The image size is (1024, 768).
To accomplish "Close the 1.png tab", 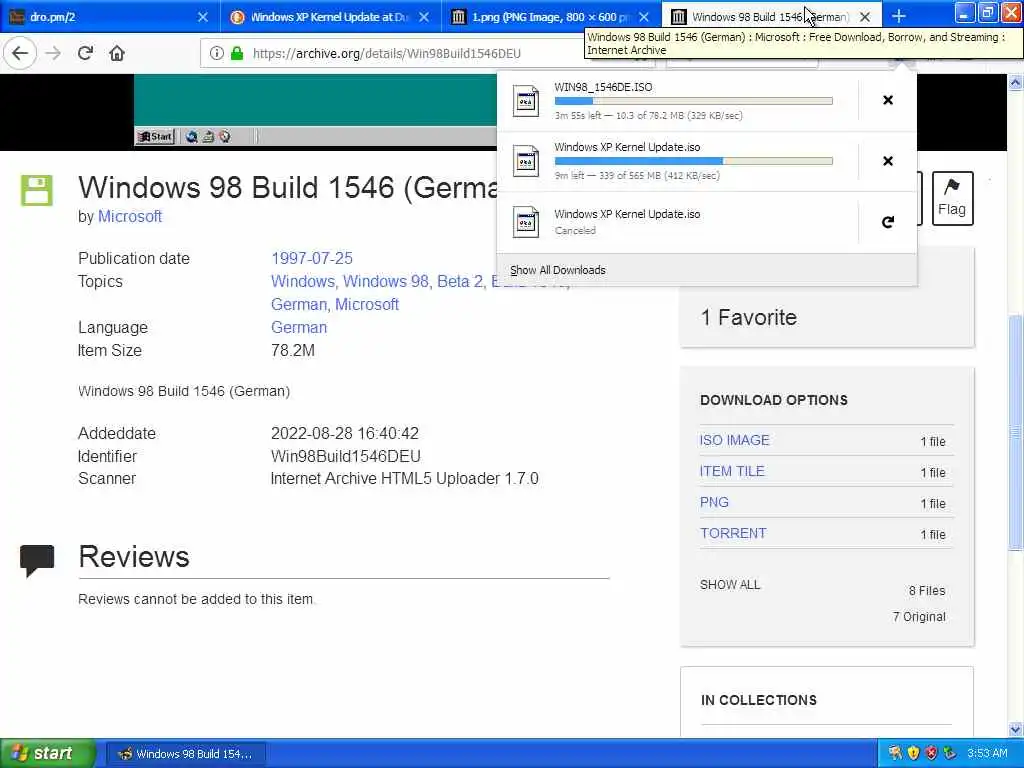I will pos(644,17).
